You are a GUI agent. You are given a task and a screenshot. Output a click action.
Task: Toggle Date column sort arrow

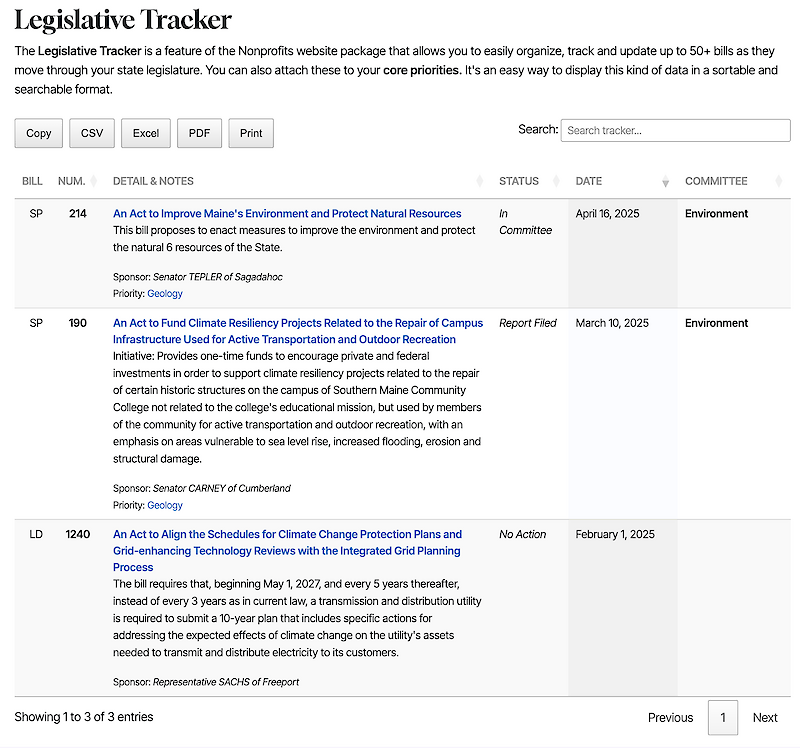pos(665,181)
